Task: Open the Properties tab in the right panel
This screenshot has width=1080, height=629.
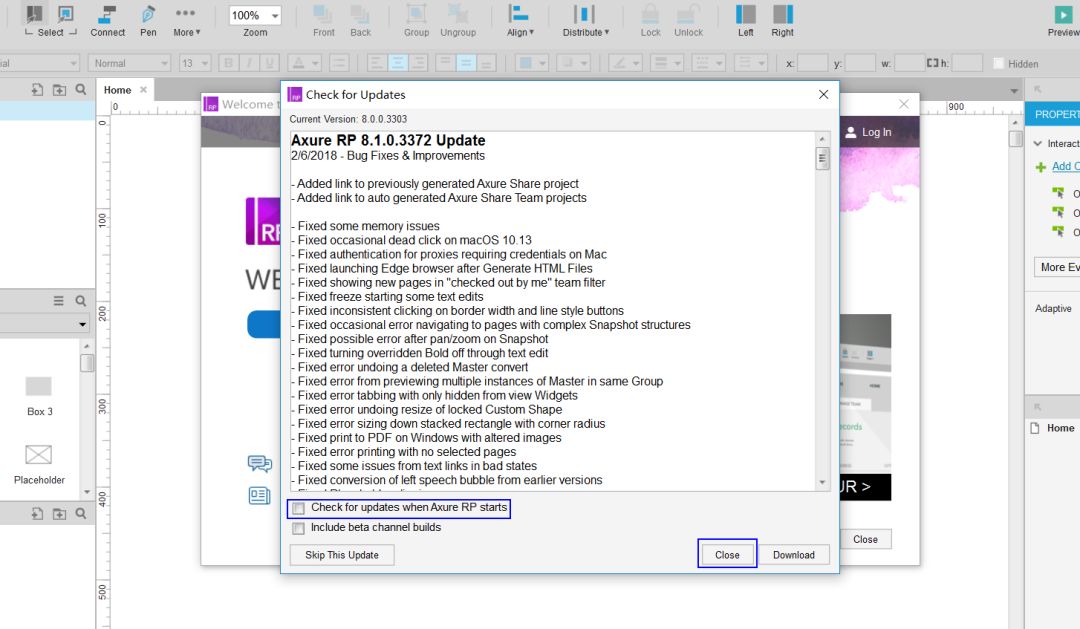Action: 1056,114
